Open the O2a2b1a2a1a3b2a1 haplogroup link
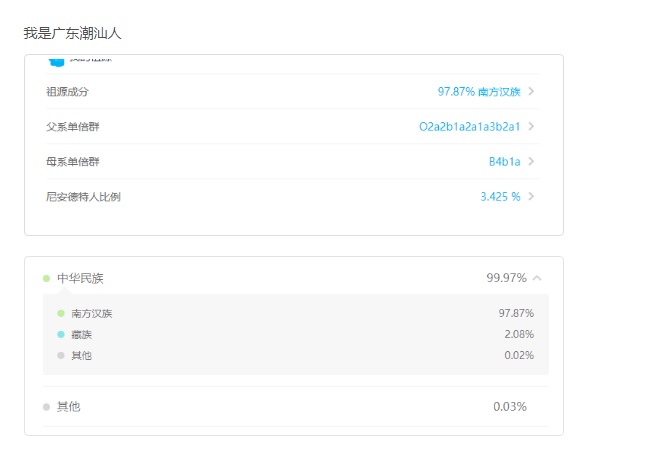The height and width of the screenshot is (476, 669). pos(469,127)
